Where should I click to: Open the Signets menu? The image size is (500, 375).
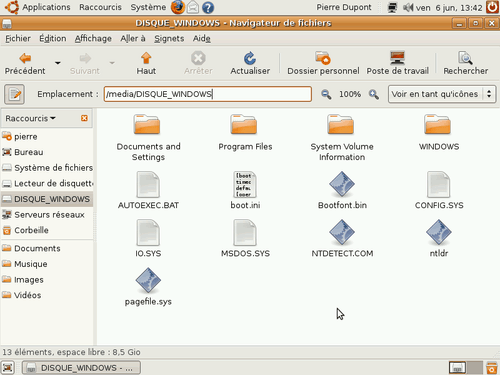169,39
